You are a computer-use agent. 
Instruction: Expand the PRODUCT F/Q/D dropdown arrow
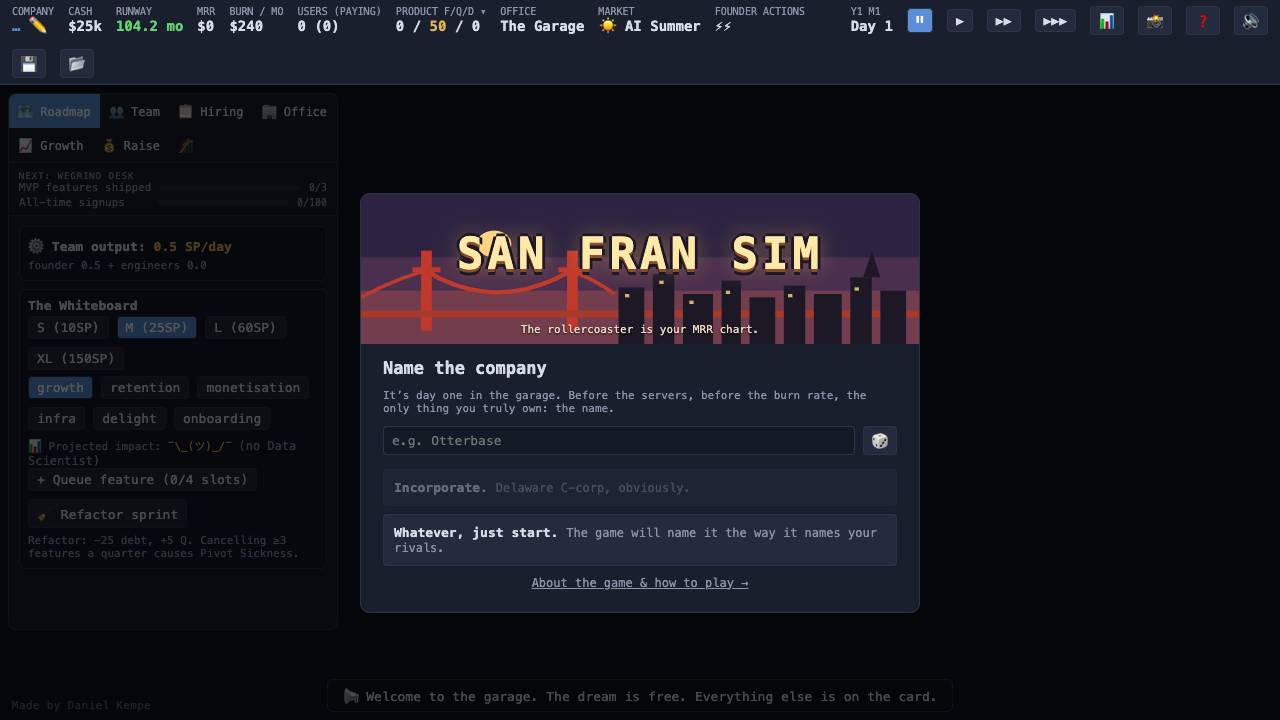pos(483,12)
